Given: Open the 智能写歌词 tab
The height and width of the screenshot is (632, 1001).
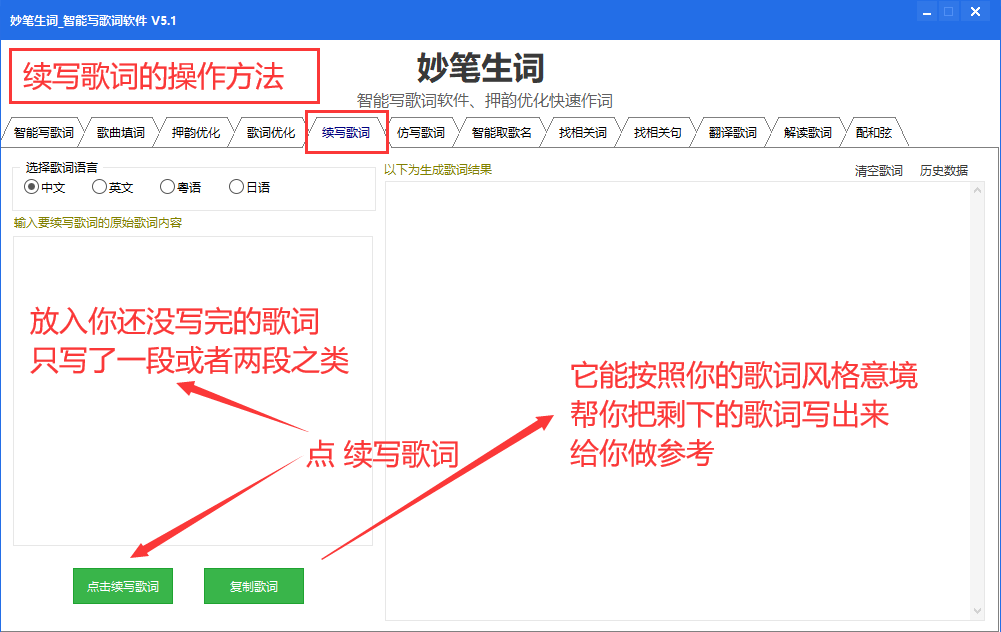Looking at the screenshot, I should (x=43, y=133).
